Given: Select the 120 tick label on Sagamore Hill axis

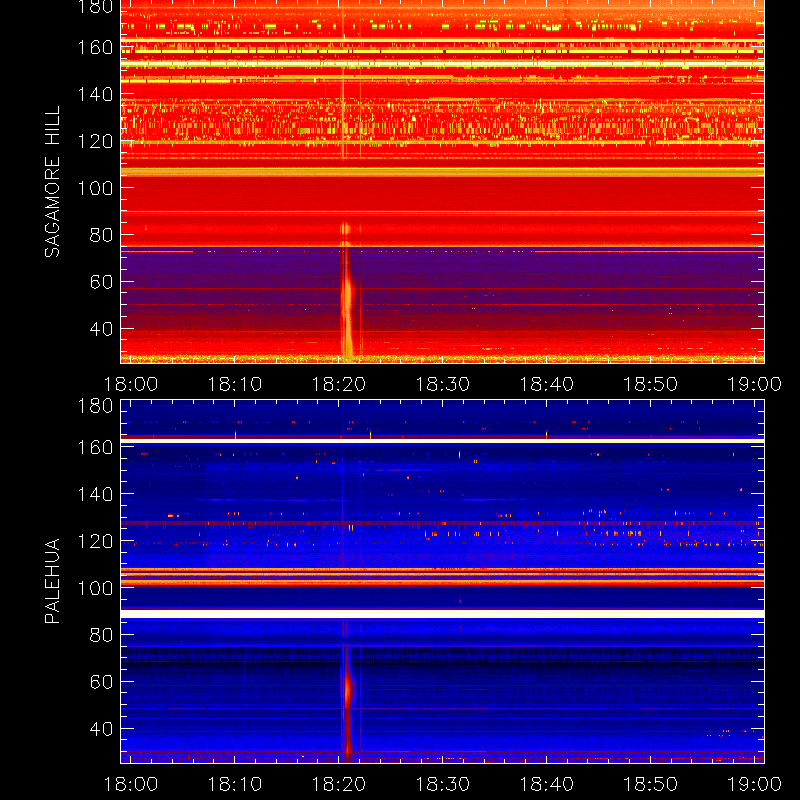Looking at the screenshot, I should (95, 141).
